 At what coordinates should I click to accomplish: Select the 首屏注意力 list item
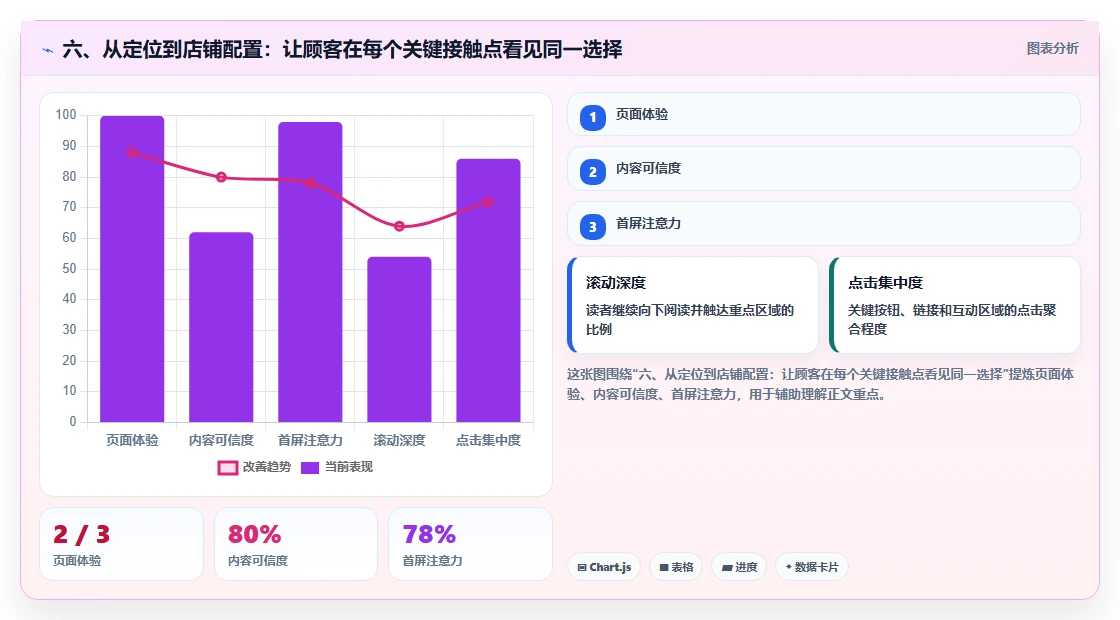[x=824, y=224]
